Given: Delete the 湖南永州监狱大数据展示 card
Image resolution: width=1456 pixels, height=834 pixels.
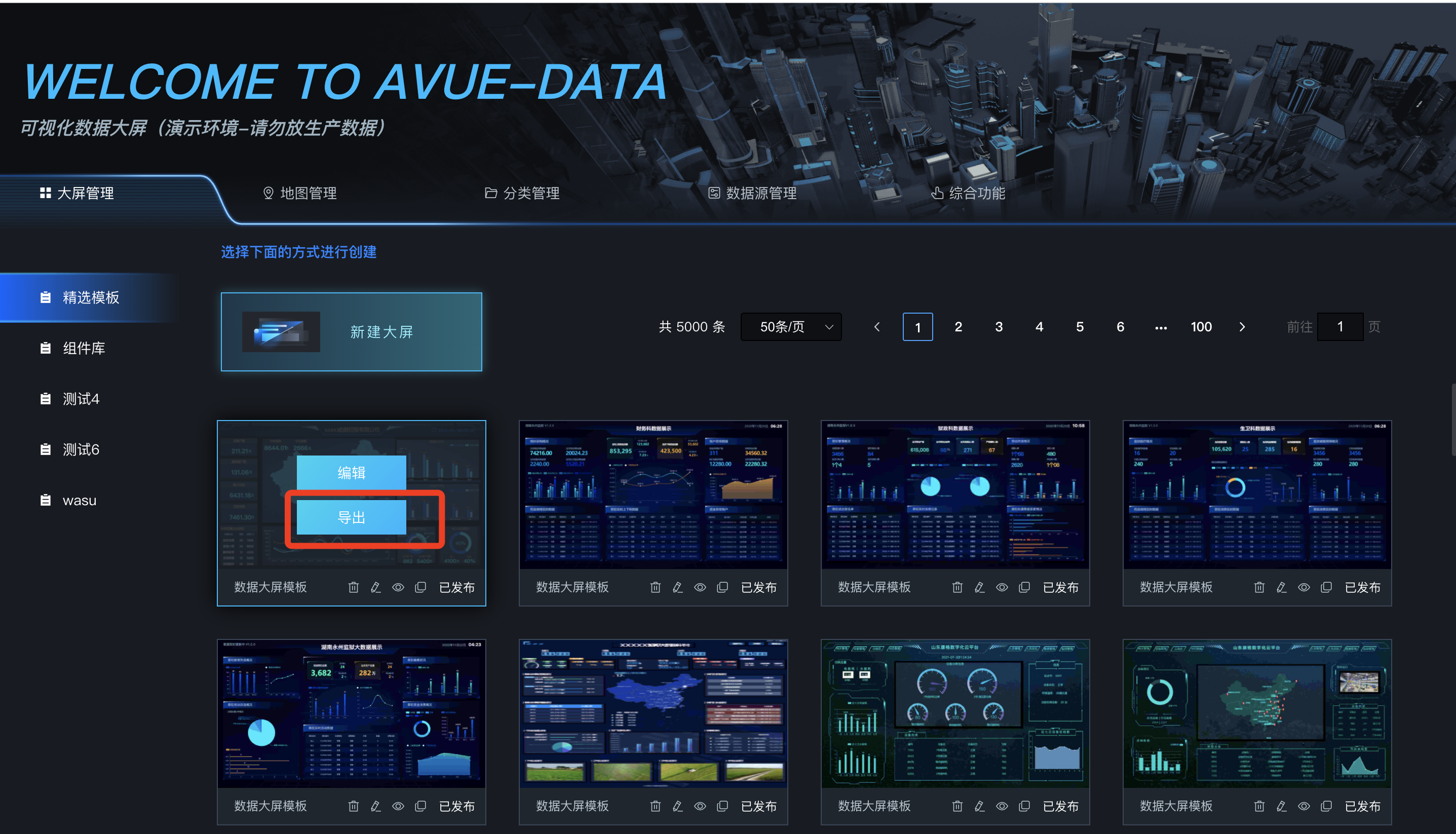Looking at the screenshot, I should [x=354, y=806].
